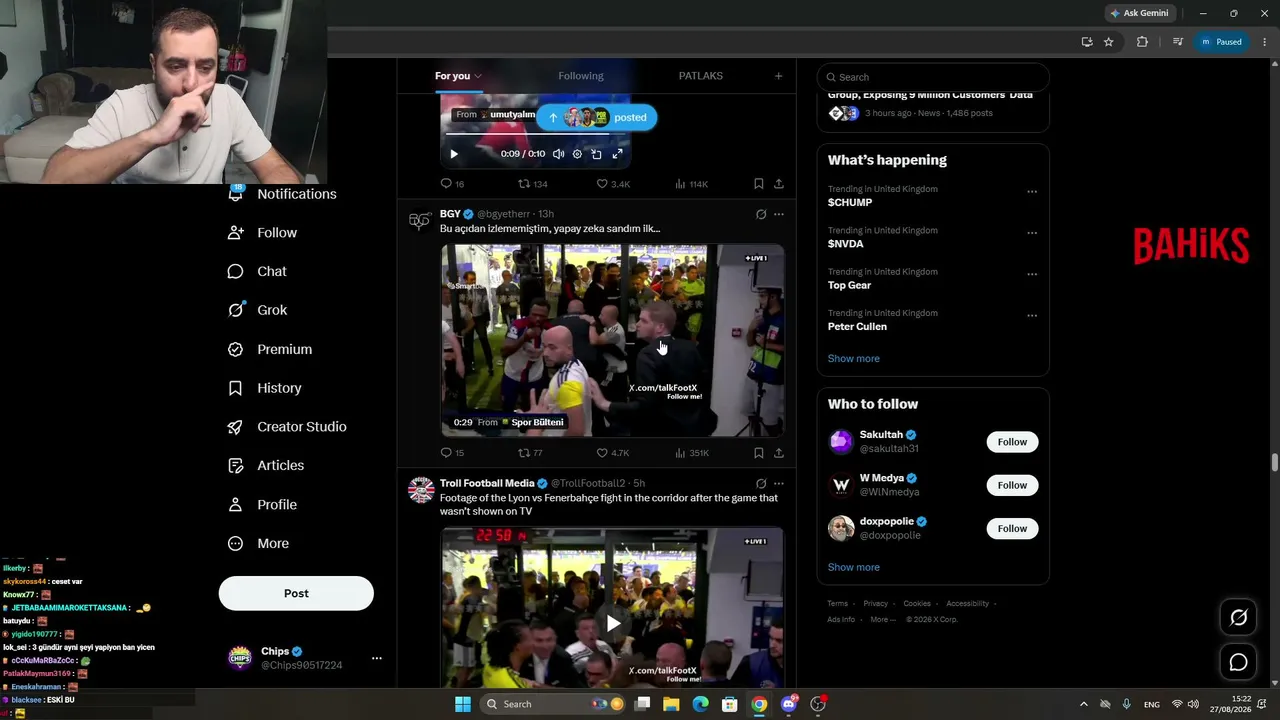
Task: Open the Grok icon in sidebar
Action: 236,310
